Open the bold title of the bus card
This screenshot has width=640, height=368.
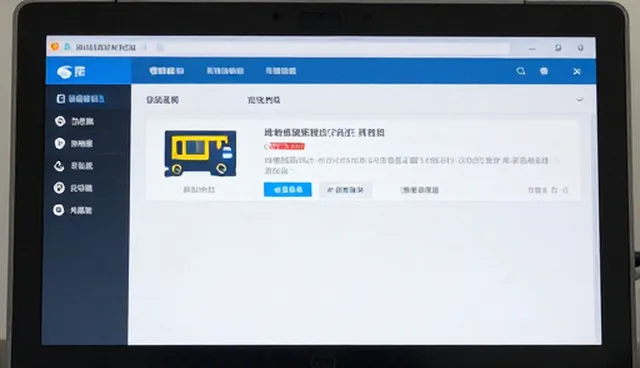(324, 133)
